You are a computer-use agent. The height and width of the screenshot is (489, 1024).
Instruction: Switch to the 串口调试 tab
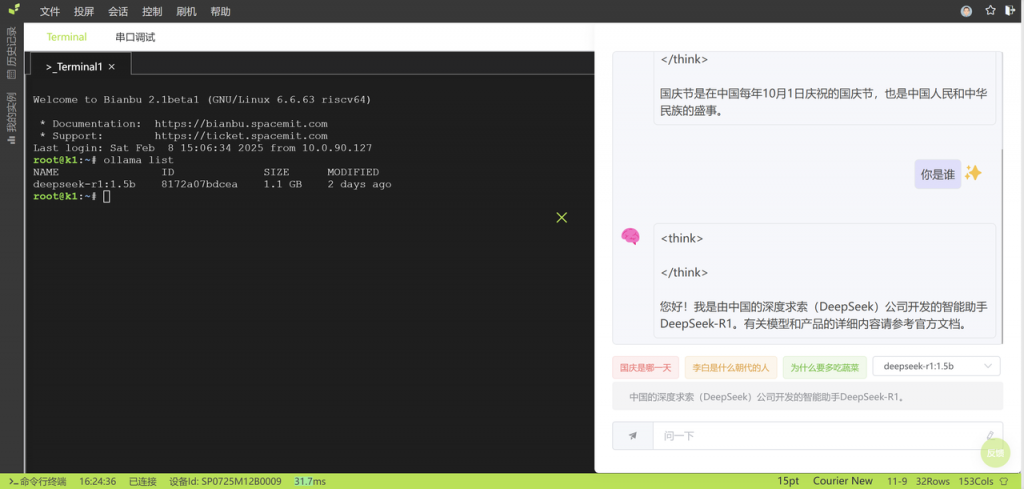(x=135, y=37)
